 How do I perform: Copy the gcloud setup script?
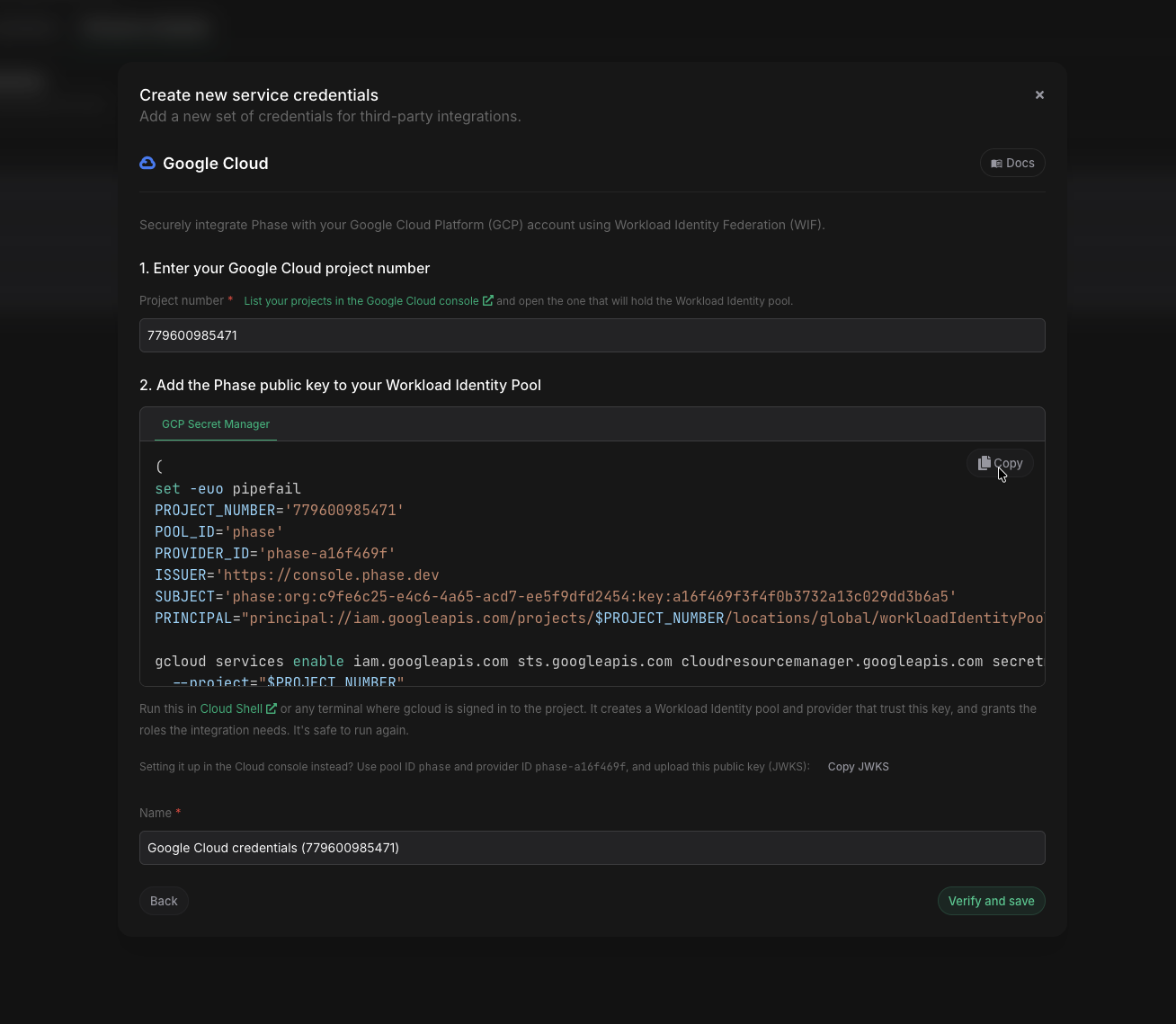1000,463
